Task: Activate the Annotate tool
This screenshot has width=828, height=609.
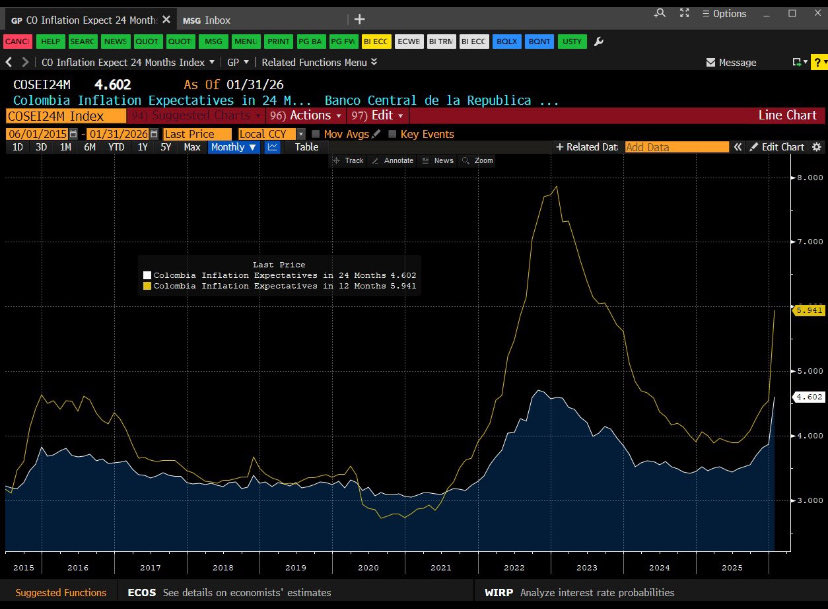Action: tap(392, 161)
